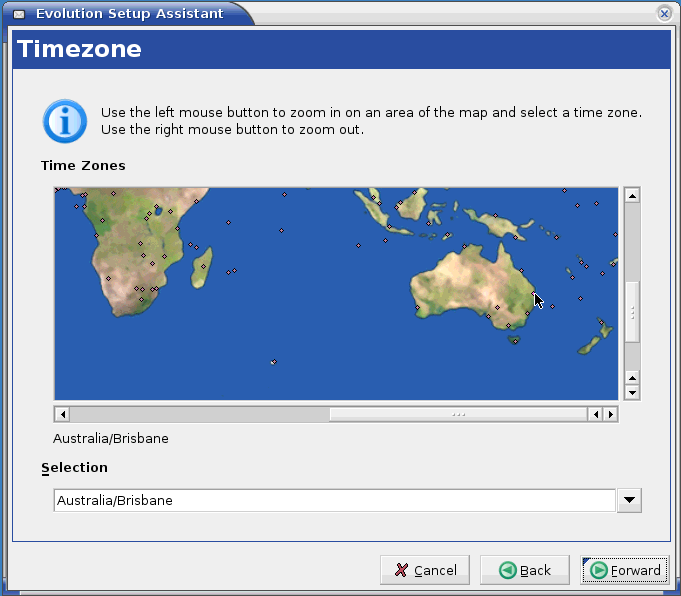Close the Evolution Setup Assistant window
This screenshot has width=681, height=596.
click(664, 14)
